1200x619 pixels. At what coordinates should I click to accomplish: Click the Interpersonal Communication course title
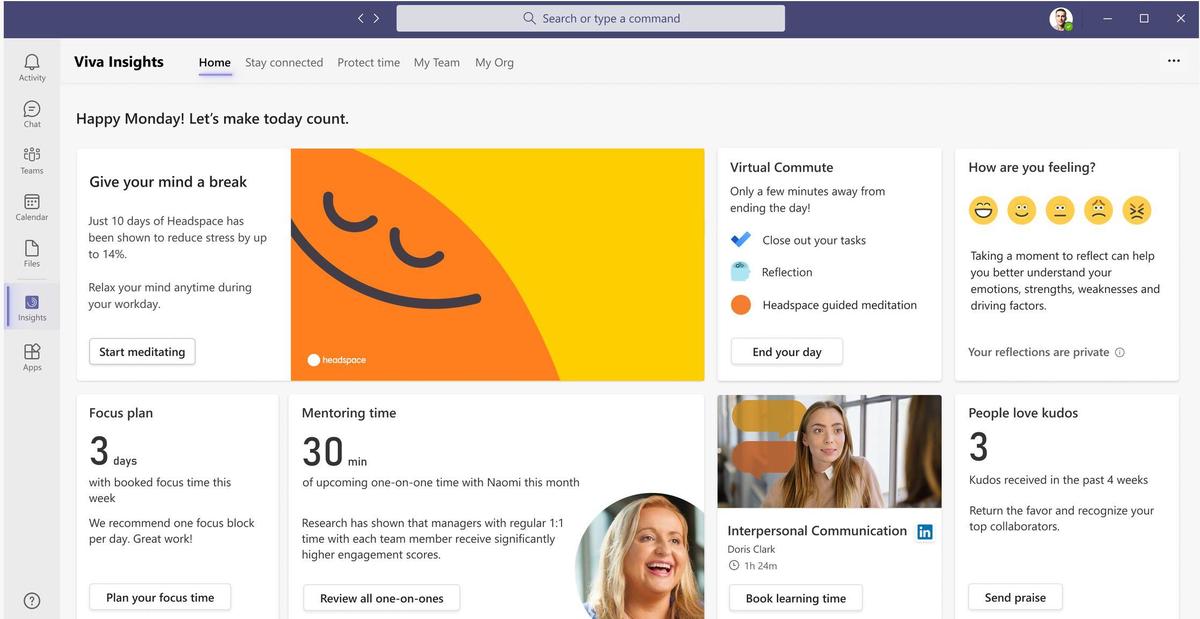(817, 531)
